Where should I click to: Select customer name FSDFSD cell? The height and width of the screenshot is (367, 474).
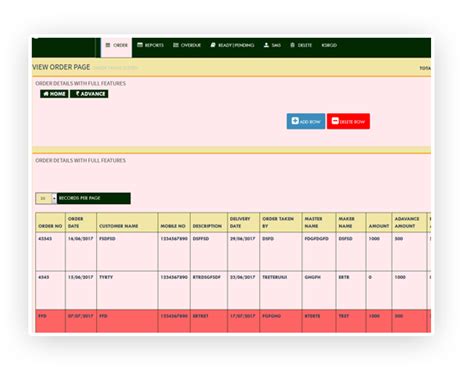(127, 252)
